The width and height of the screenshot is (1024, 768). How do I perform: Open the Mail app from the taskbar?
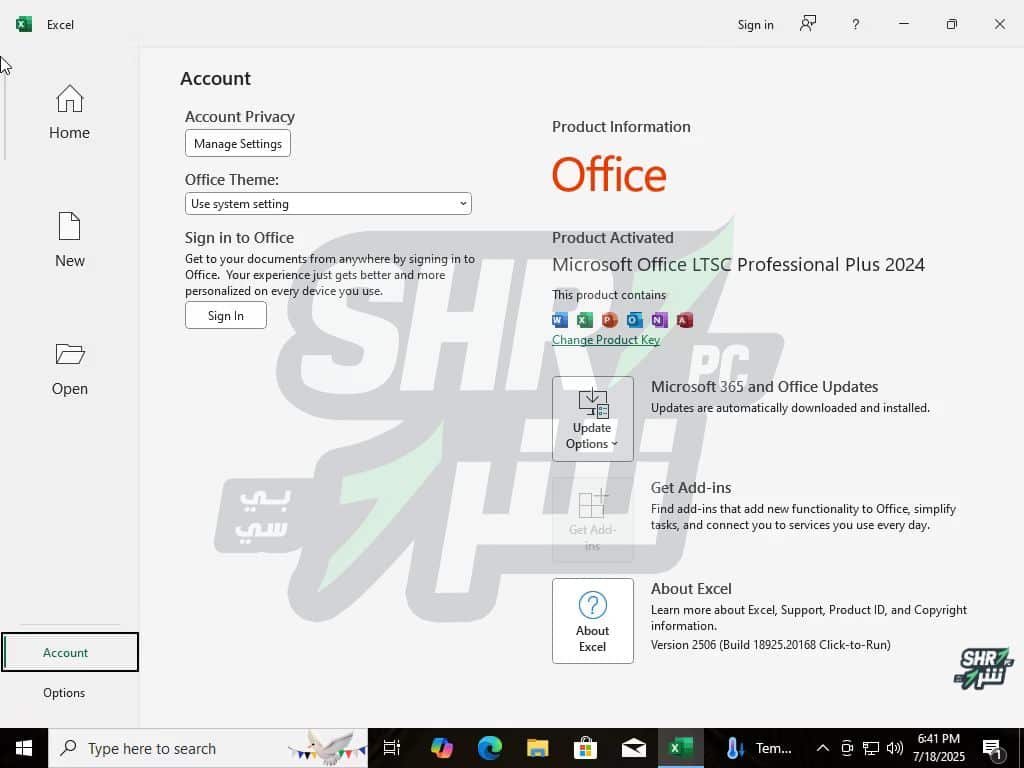(633, 748)
